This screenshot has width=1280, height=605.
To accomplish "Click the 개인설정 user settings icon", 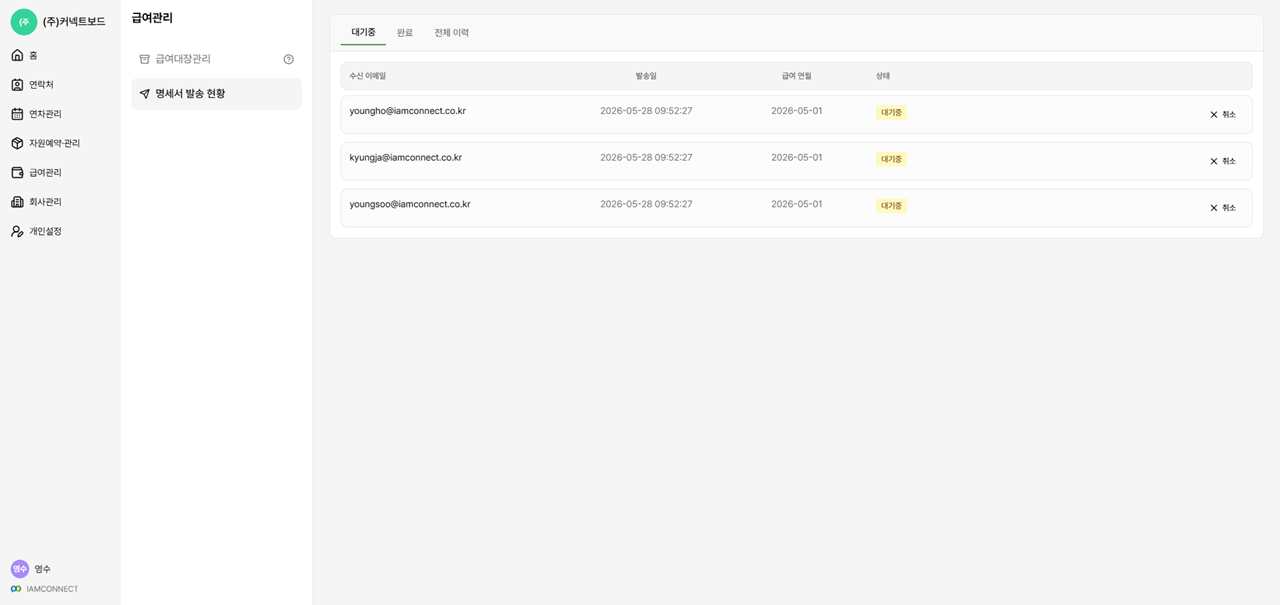I will [17, 231].
